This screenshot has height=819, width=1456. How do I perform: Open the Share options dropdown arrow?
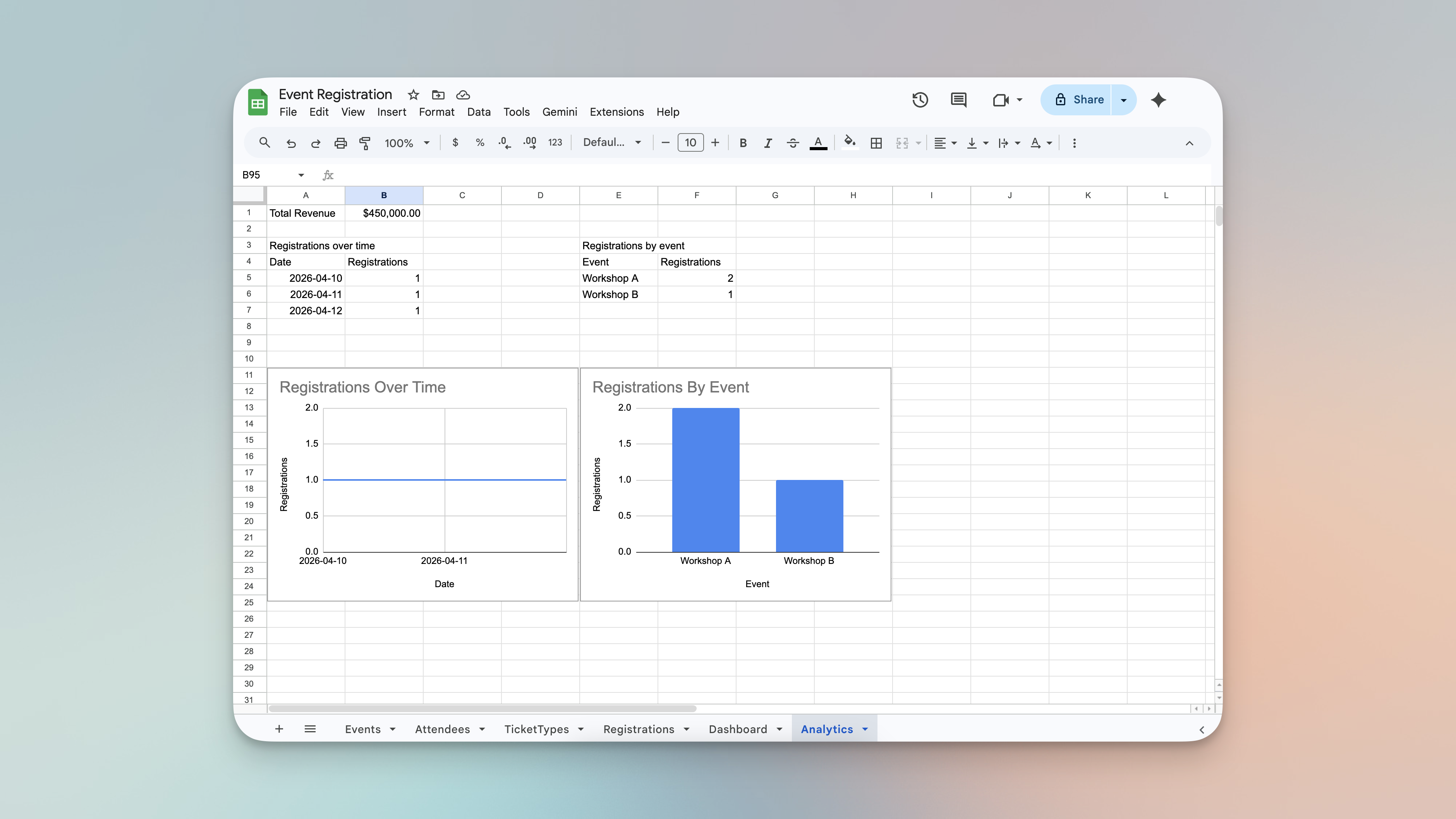coord(1124,100)
